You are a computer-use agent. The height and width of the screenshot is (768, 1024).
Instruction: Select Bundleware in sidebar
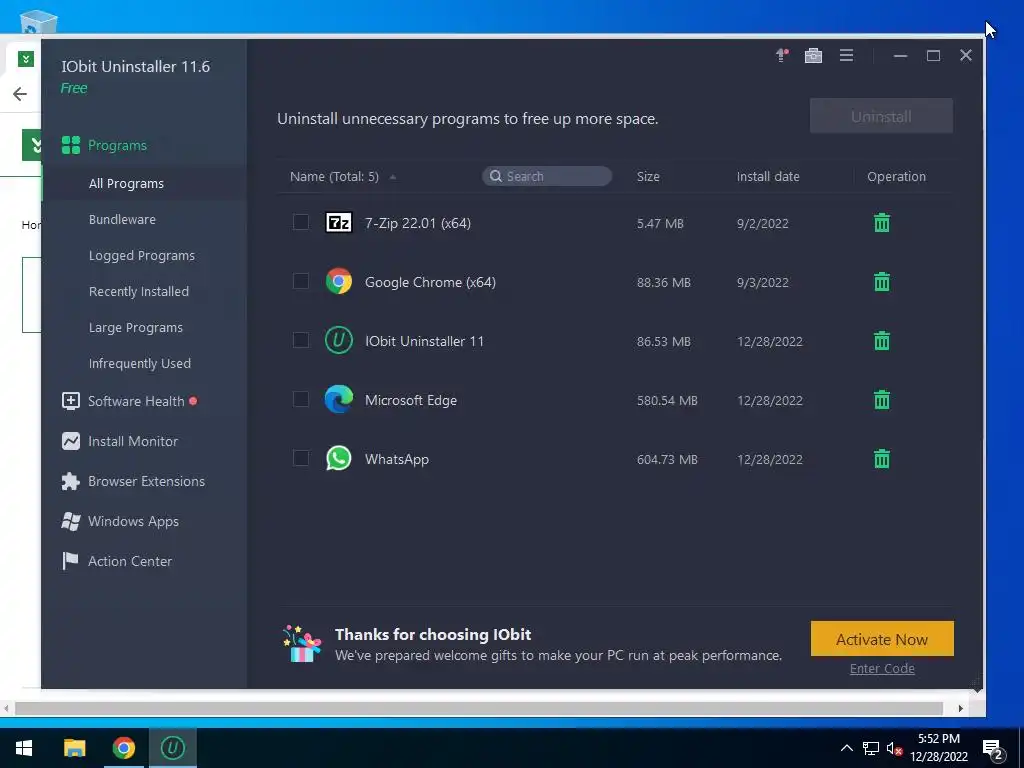point(122,219)
